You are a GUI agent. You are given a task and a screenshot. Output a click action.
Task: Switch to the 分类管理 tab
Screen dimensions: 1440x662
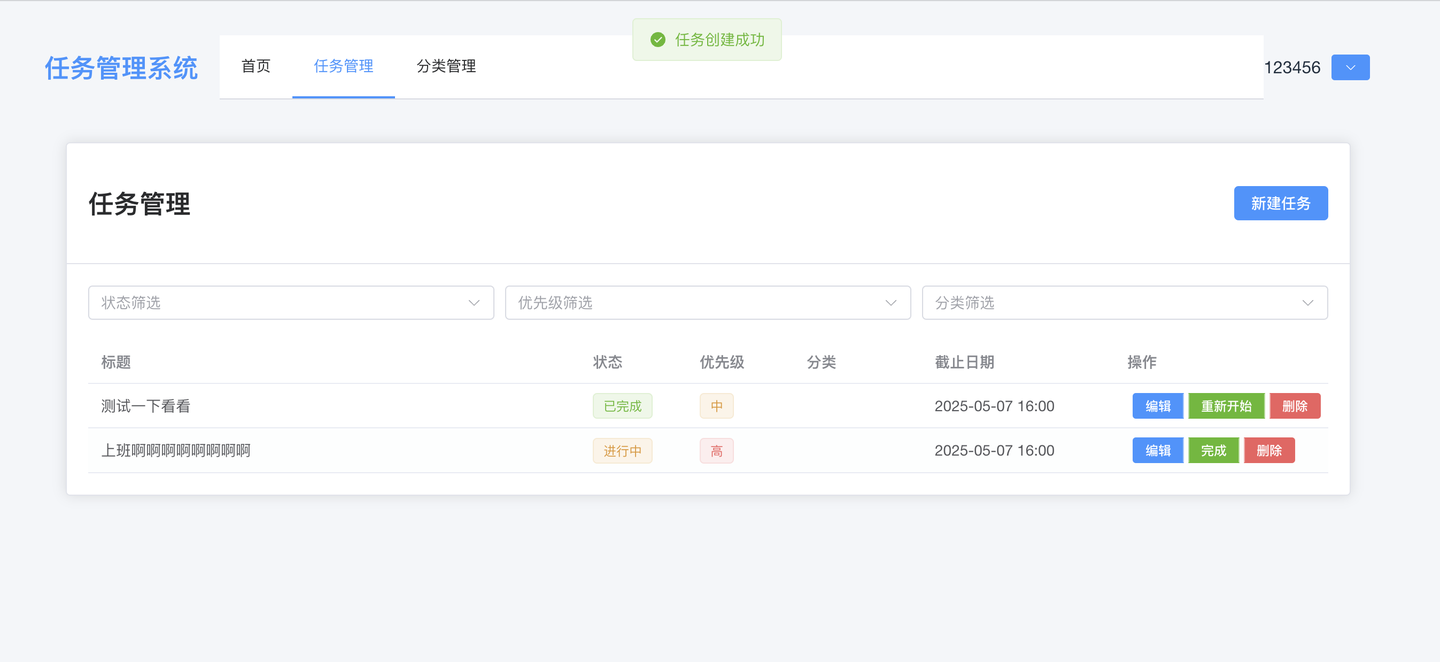446,66
